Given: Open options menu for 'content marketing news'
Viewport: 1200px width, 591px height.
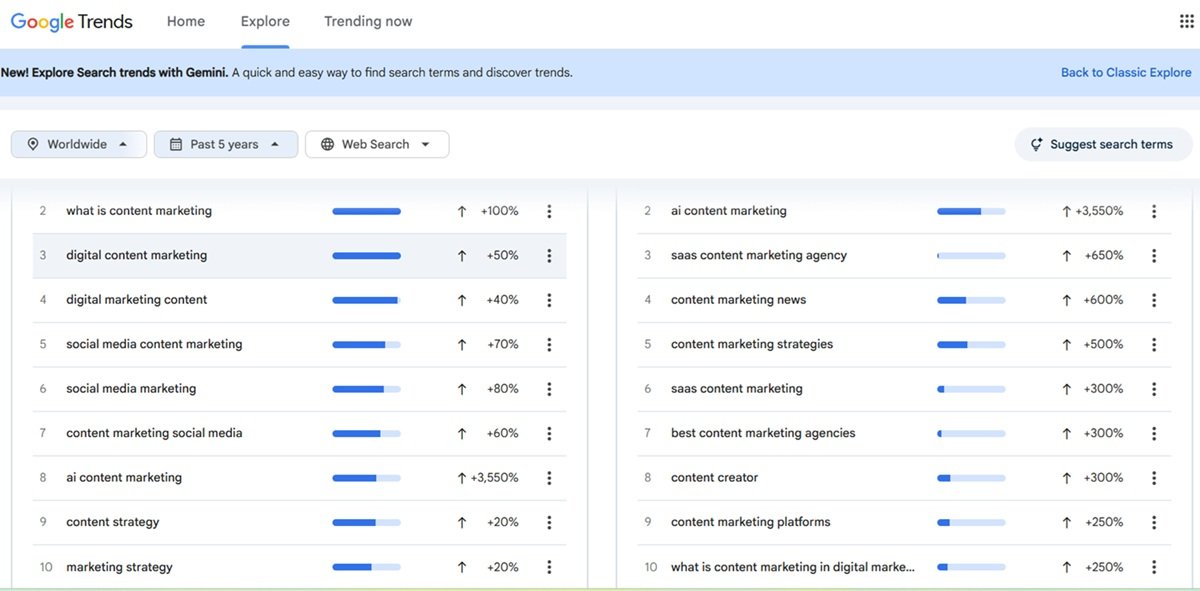Looking at the screenshot, I should pyautogui.click(x=1154, y=300).
